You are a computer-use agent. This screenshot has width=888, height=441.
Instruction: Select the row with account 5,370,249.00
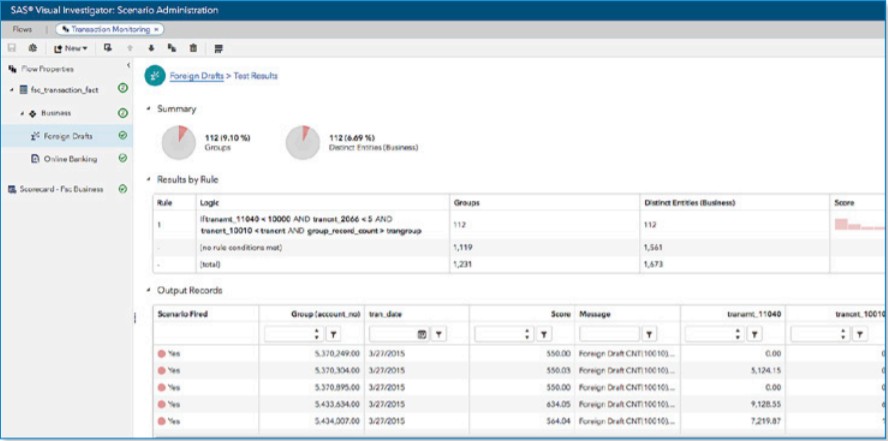(x=518, y=354)
